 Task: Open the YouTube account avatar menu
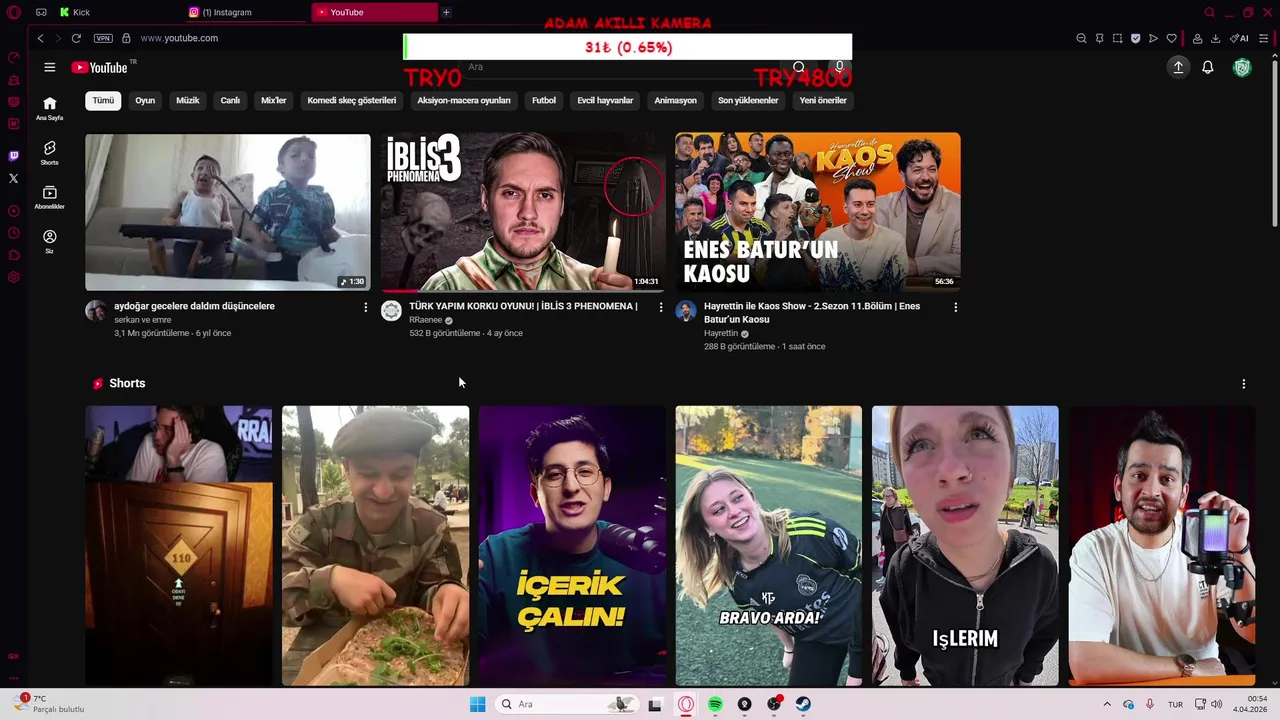1242,67
